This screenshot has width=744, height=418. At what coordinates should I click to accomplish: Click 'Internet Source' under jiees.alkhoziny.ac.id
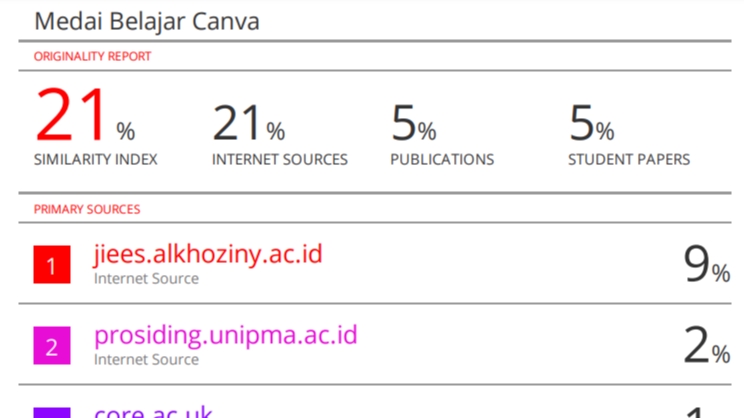click(146, 279)
